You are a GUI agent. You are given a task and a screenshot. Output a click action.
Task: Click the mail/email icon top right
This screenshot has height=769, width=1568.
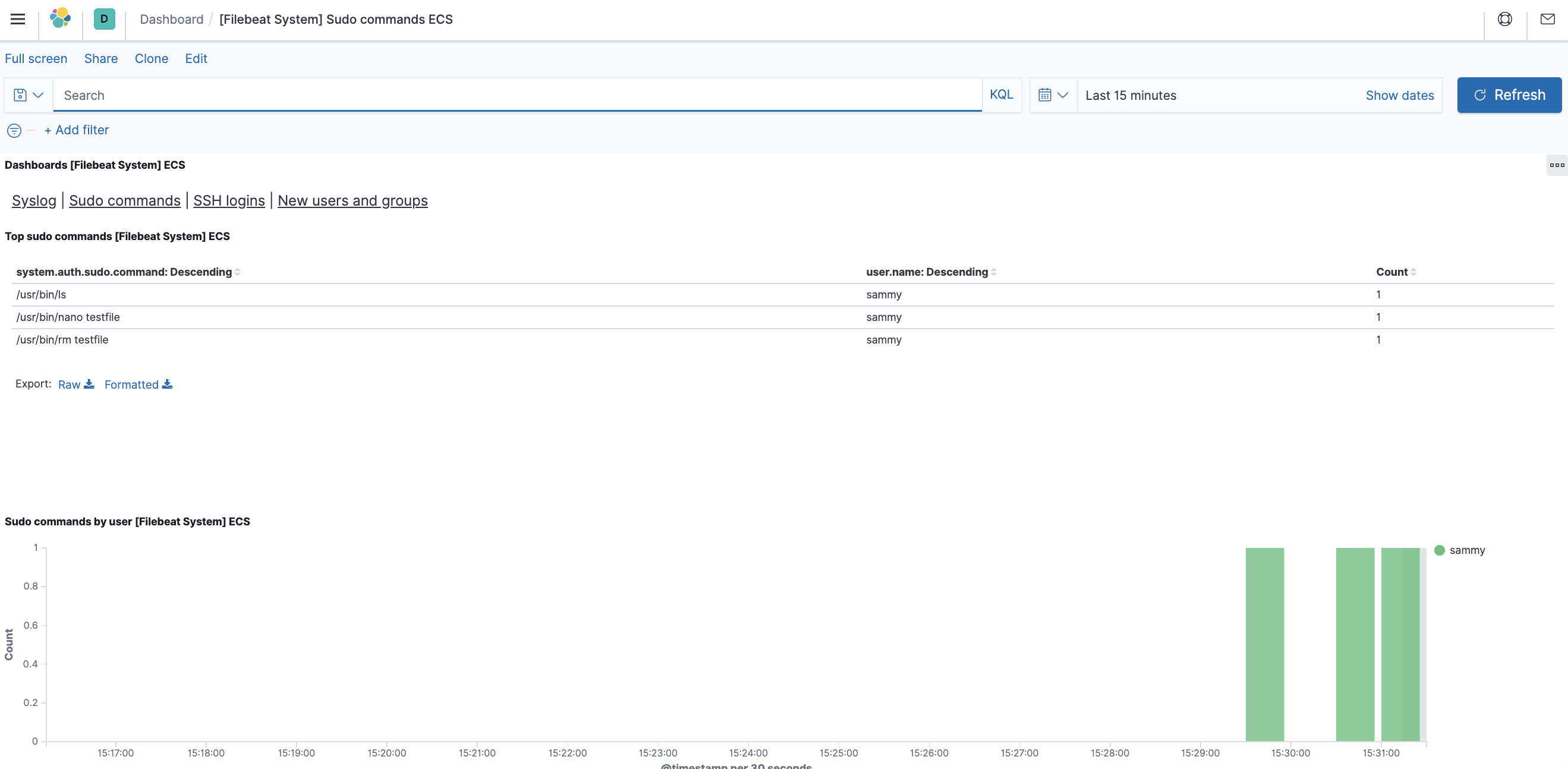click(1548, 18)
